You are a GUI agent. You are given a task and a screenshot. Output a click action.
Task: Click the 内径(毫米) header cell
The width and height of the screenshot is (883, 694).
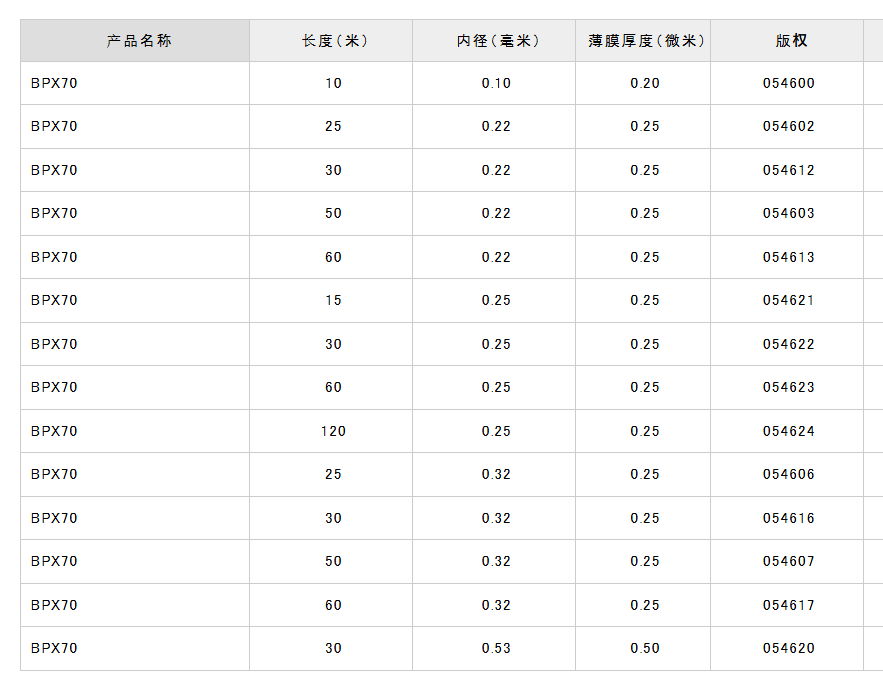click(x=497, y=41)
